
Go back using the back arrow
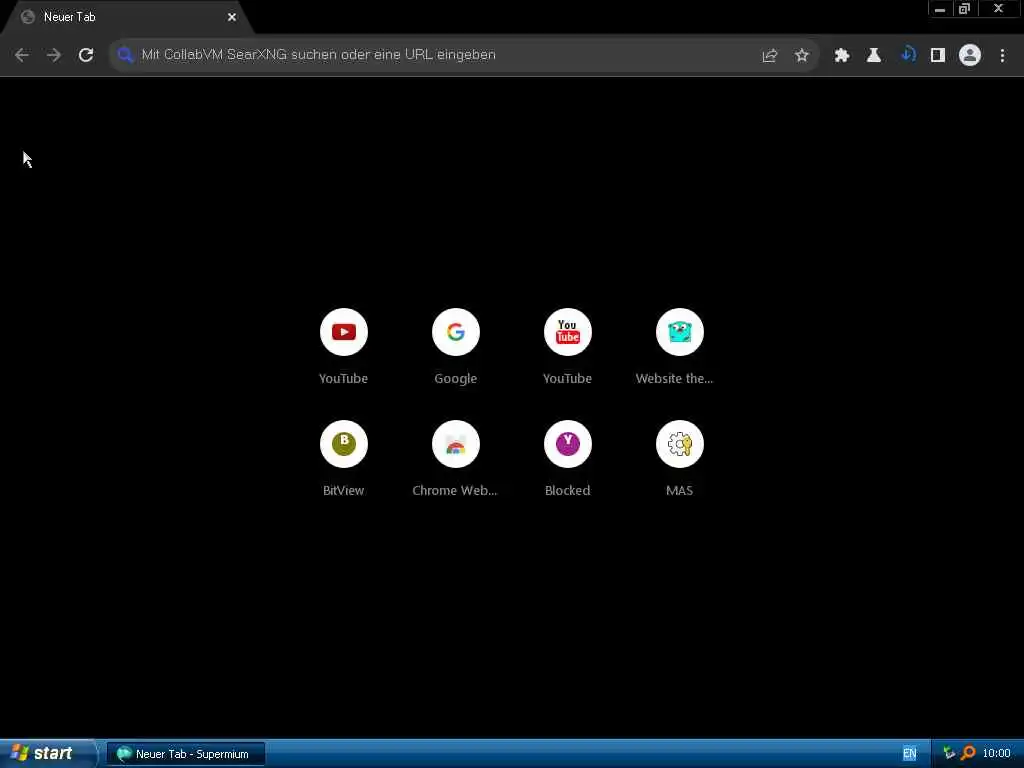coord(22,56)
